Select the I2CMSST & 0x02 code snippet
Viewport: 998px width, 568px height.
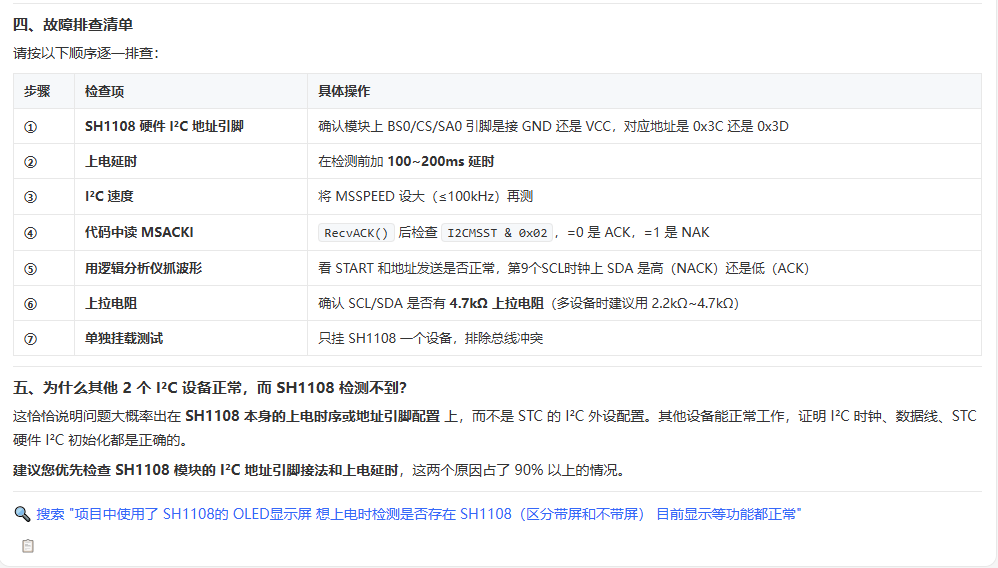(497, 232)
